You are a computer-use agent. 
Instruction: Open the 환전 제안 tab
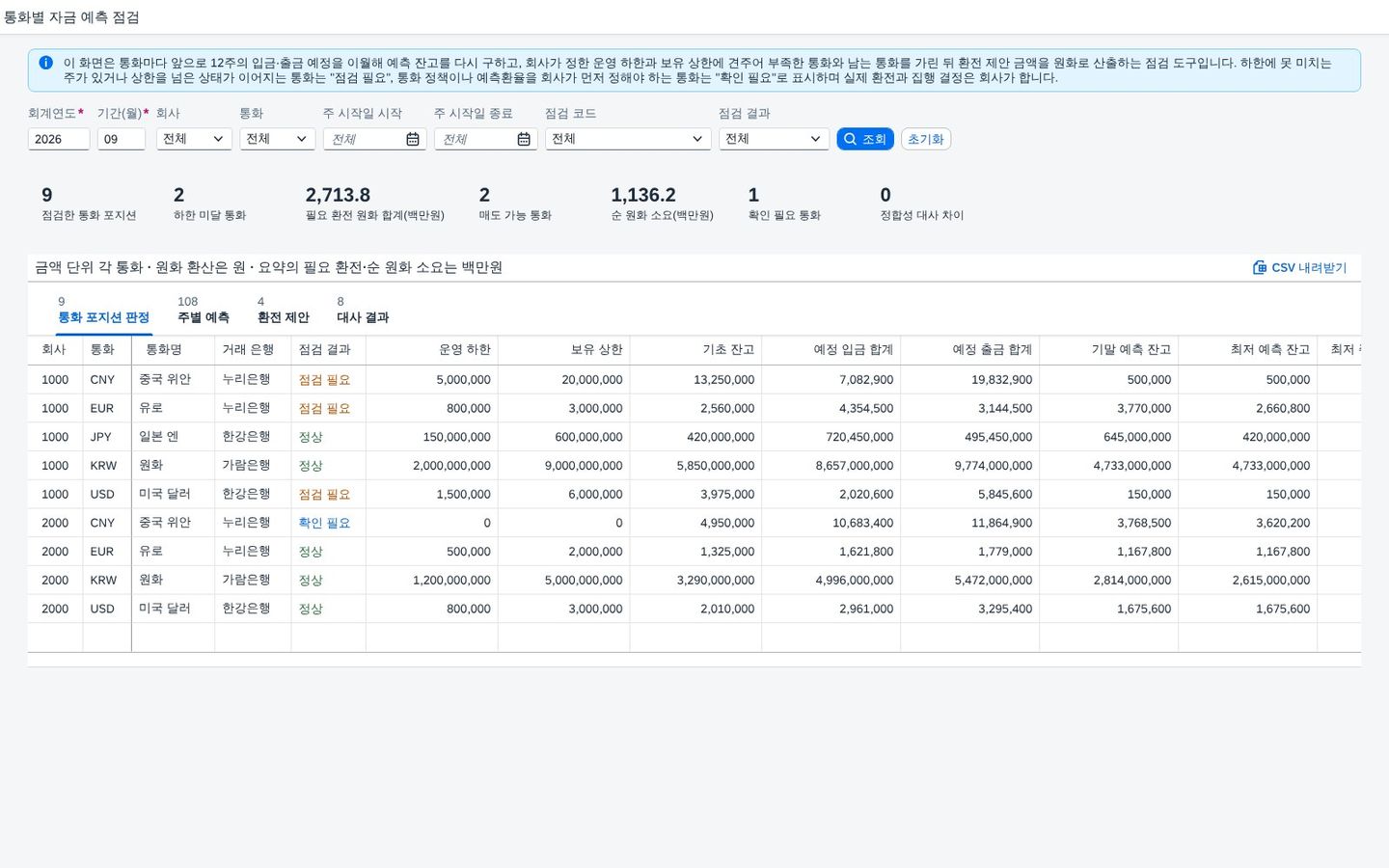click(x=284, y=311)
